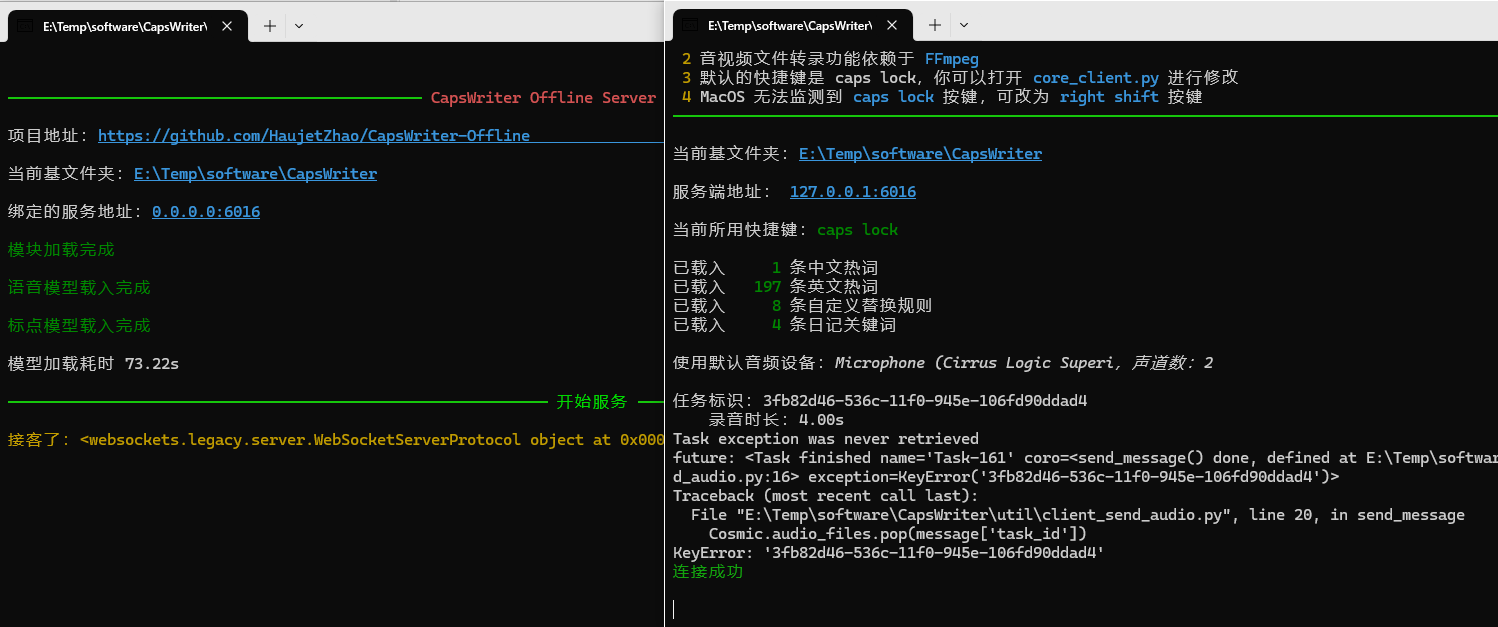
Task: Click the '标点模型载入完成' status line
Action: [x=79, y=326]
